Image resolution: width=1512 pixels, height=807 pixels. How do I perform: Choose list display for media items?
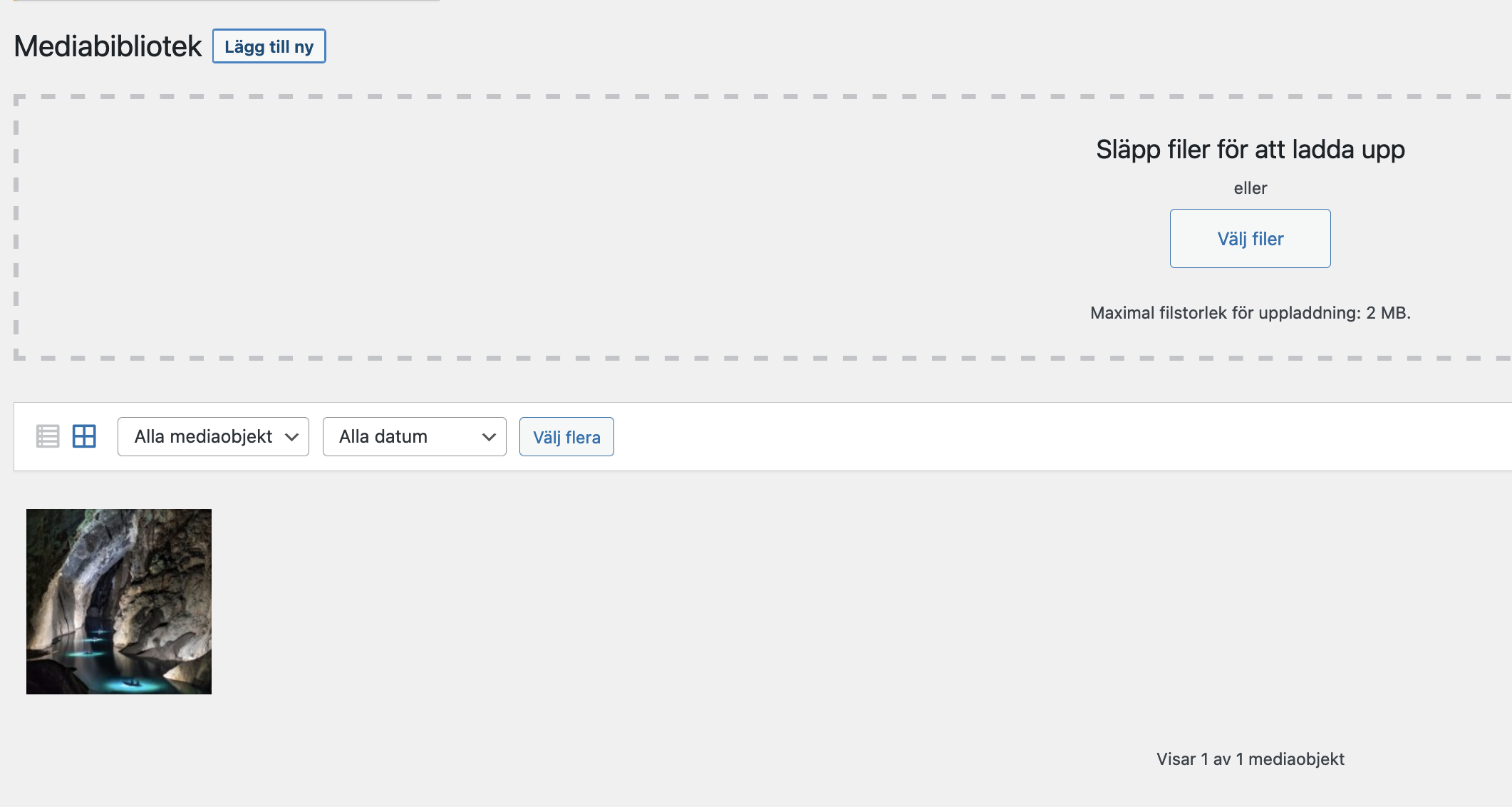click(x=48, y=436)
